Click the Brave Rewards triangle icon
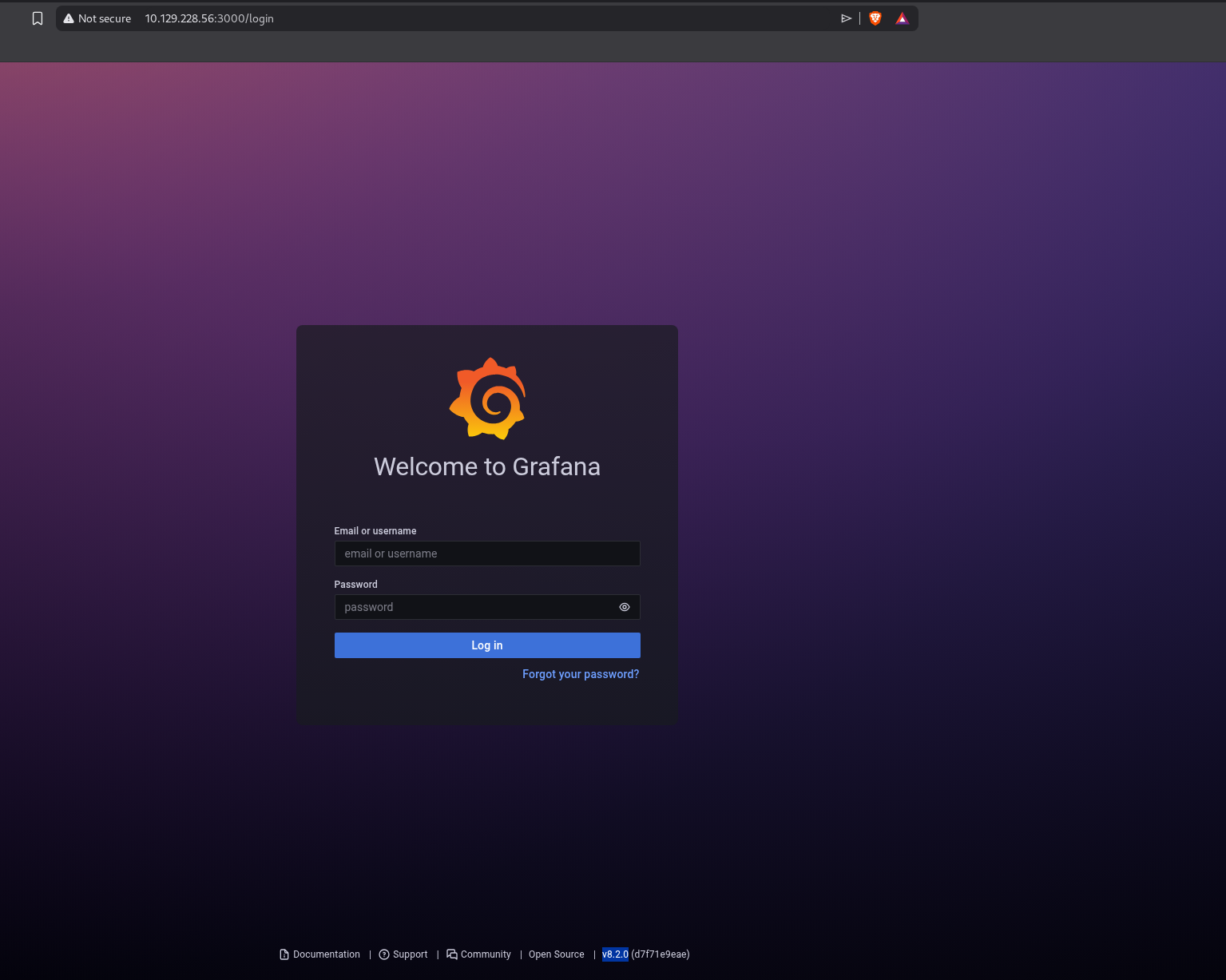 point(903,18)
